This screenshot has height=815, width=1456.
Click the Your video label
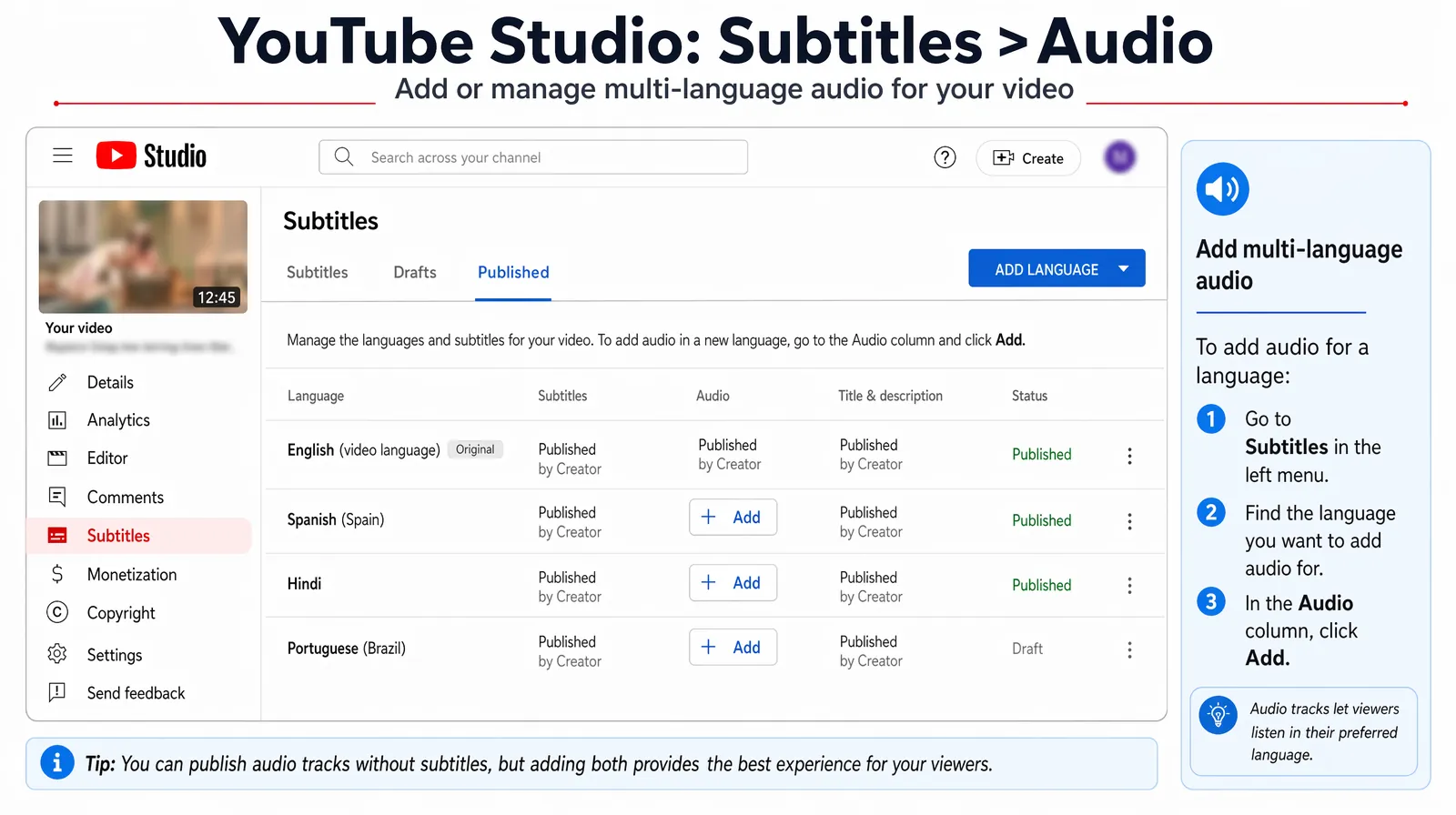[79, 327]
